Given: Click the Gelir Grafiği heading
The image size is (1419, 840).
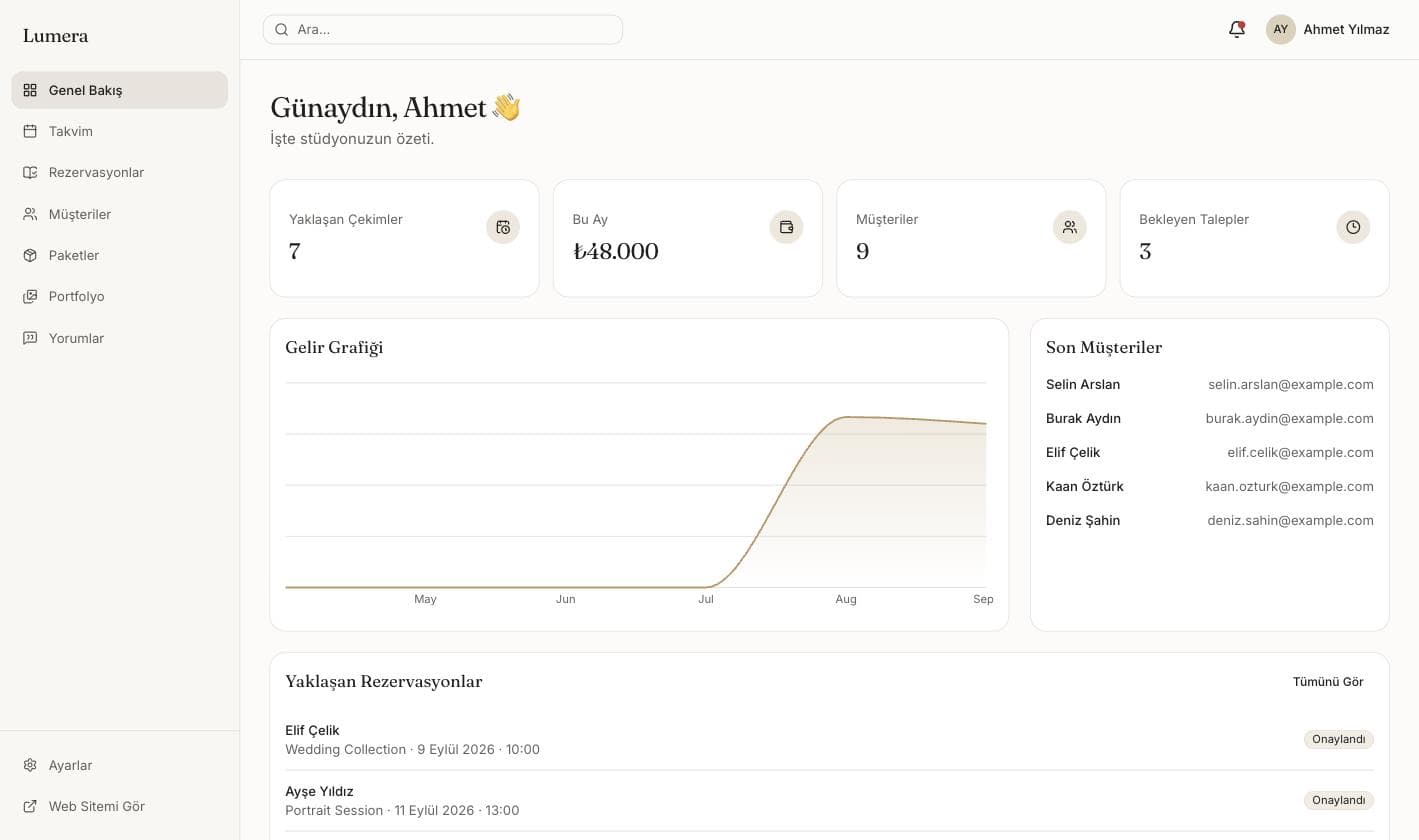Looking at the screenshot, I should coord(334,348).
